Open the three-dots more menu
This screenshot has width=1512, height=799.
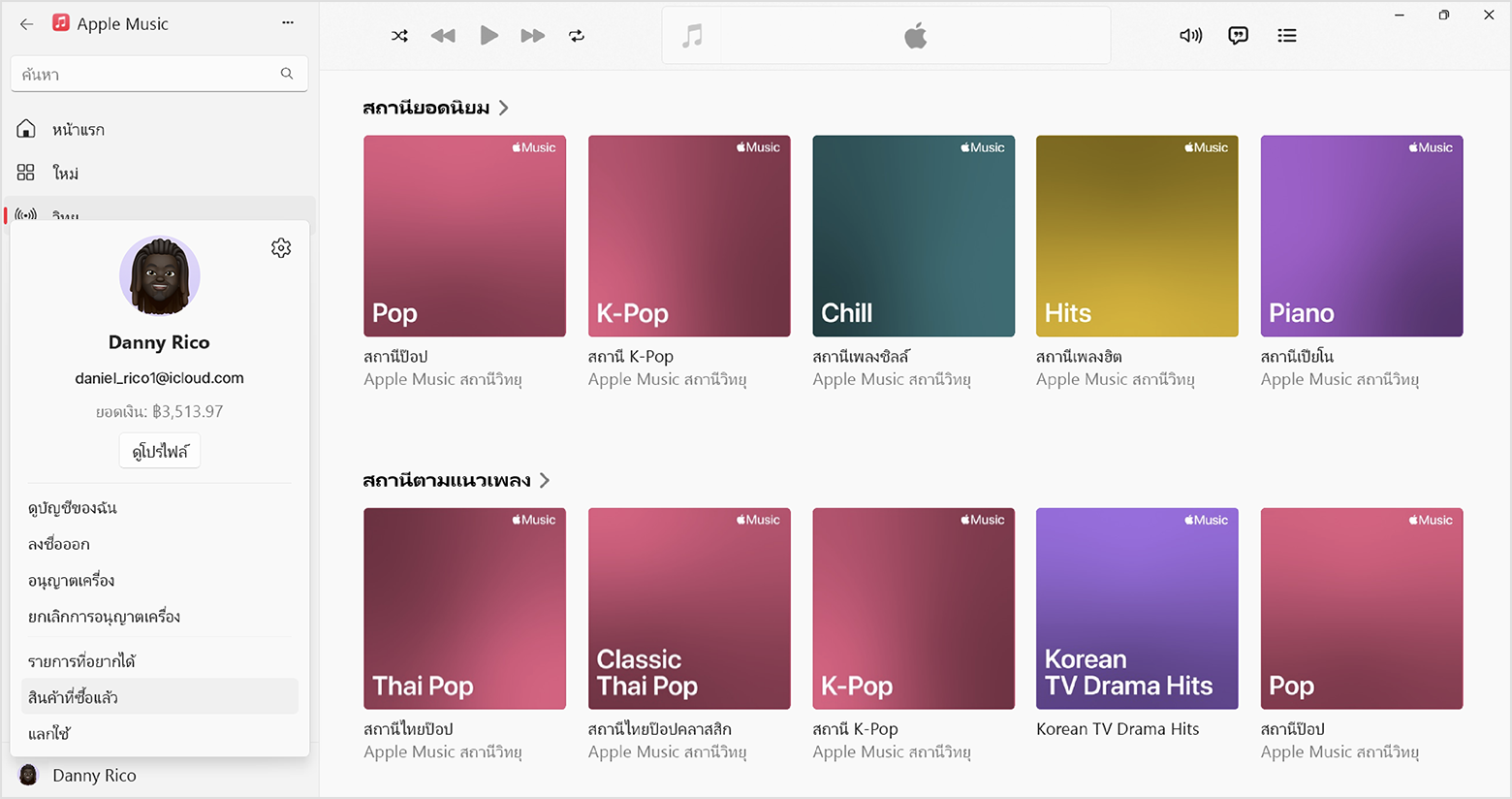click(288, 22)
